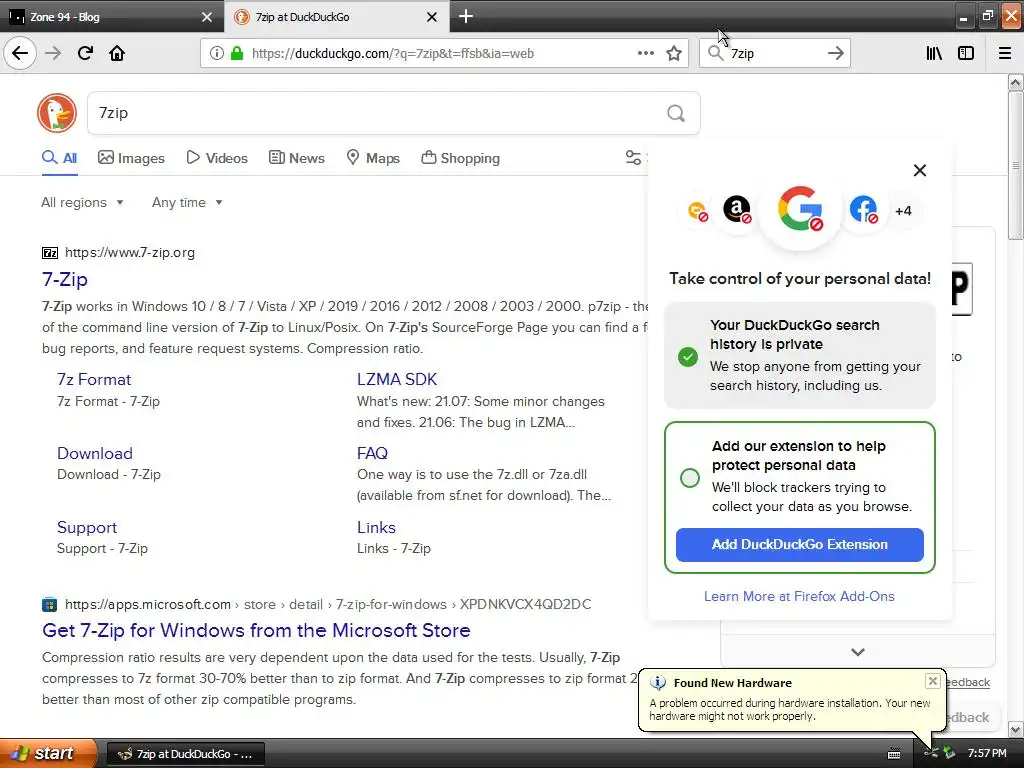Close the Zone 94 - Blog tab
The width and height of the screenshot is (1024, 768).
point(207,17)
